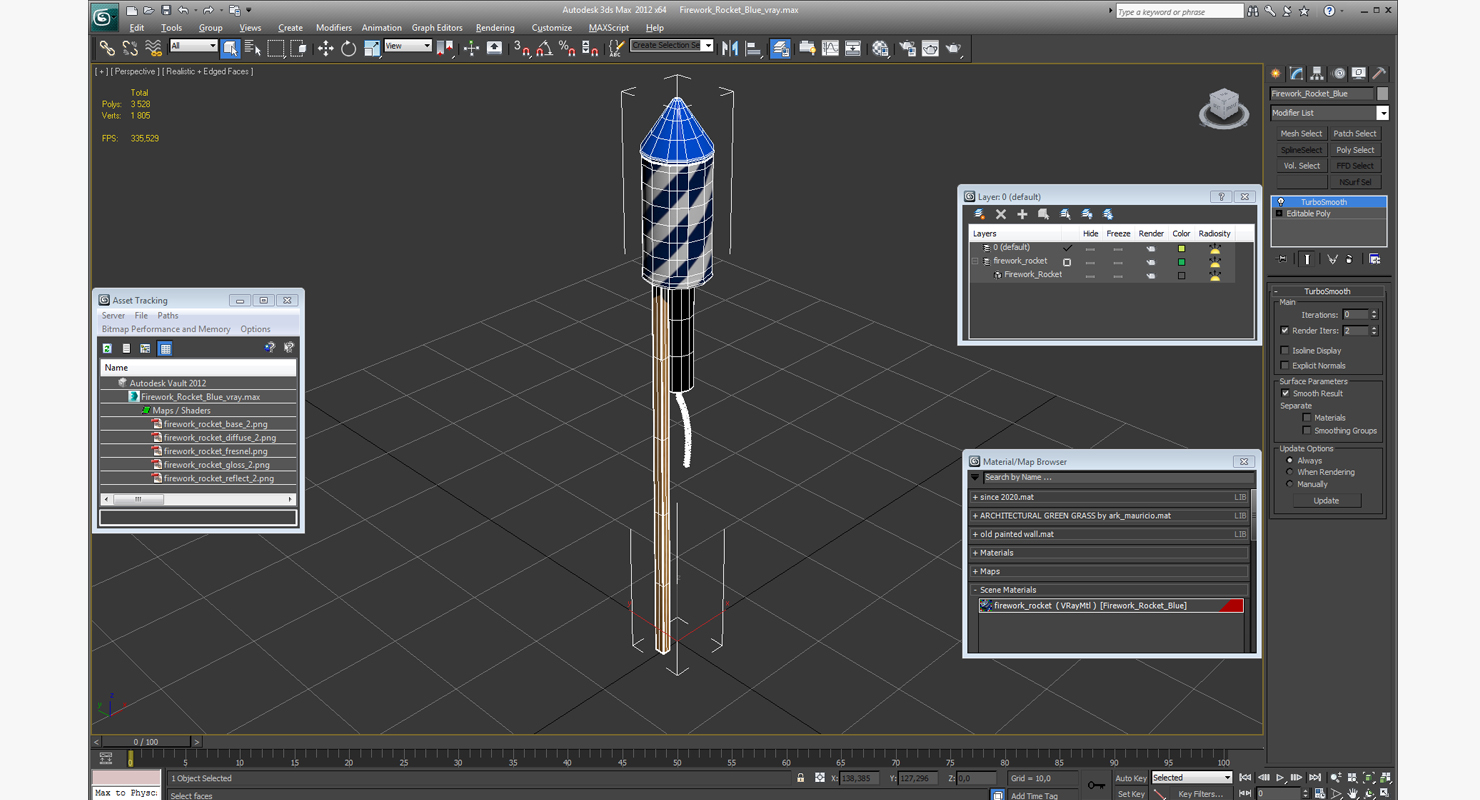The image size is (1480, 800).
Task: Switch to the Create command panel
Action: point(1276,73)
